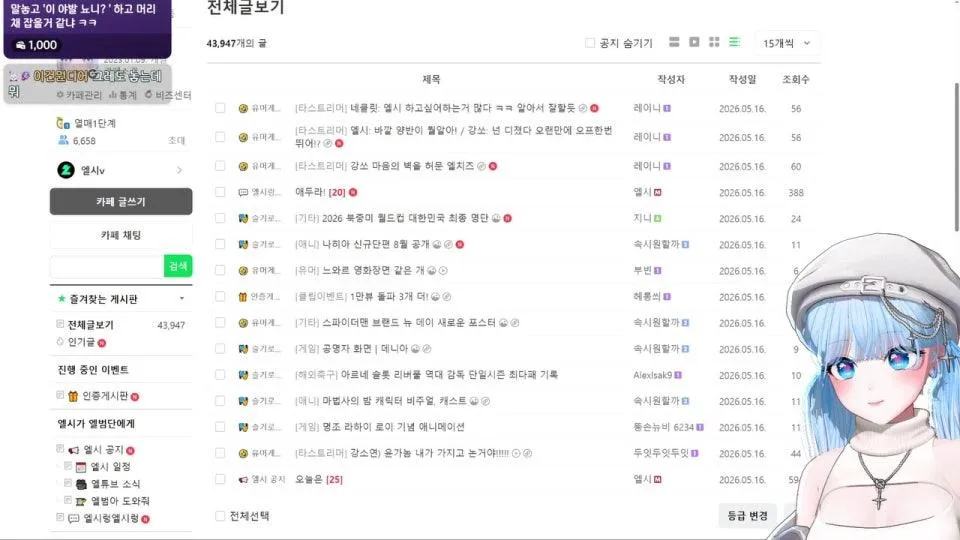Click the 등급 변경 button
Screen dimensions: 960x540
[x=748, y=516]
